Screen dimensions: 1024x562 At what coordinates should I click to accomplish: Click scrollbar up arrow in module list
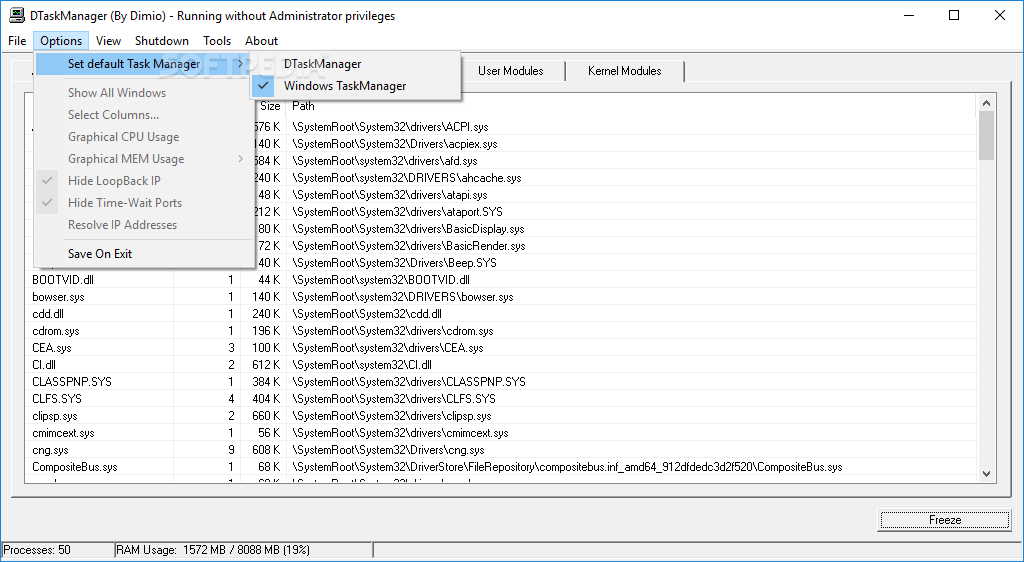(x=986, y=103)
